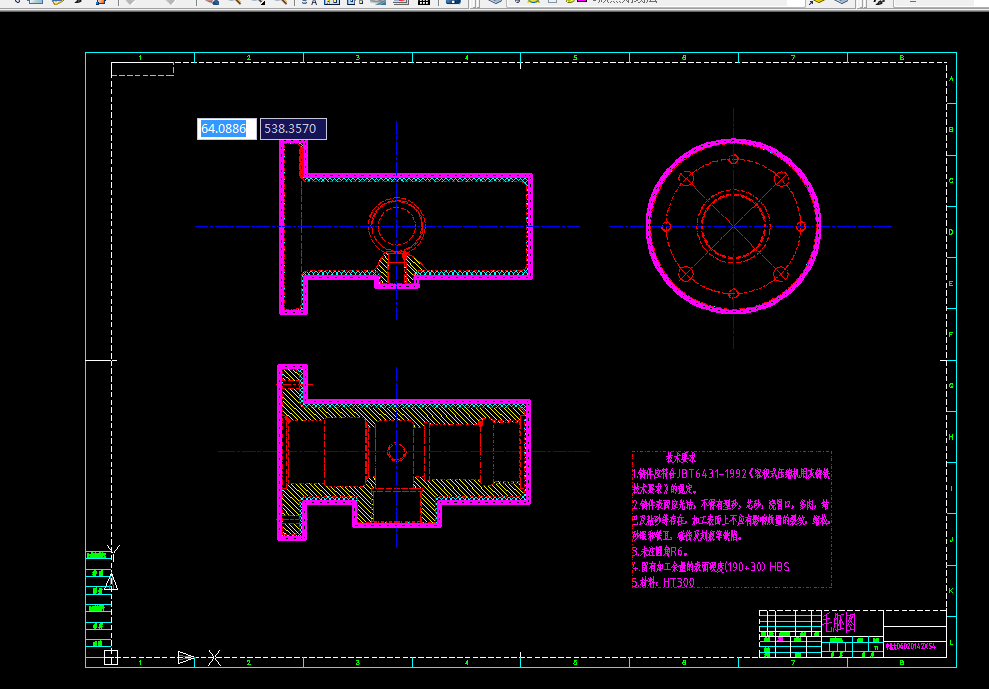The height and width of the screenshot is (689, 989).
Task: Select the circular boss in the upper side view
Action: (x=397, y=224)
